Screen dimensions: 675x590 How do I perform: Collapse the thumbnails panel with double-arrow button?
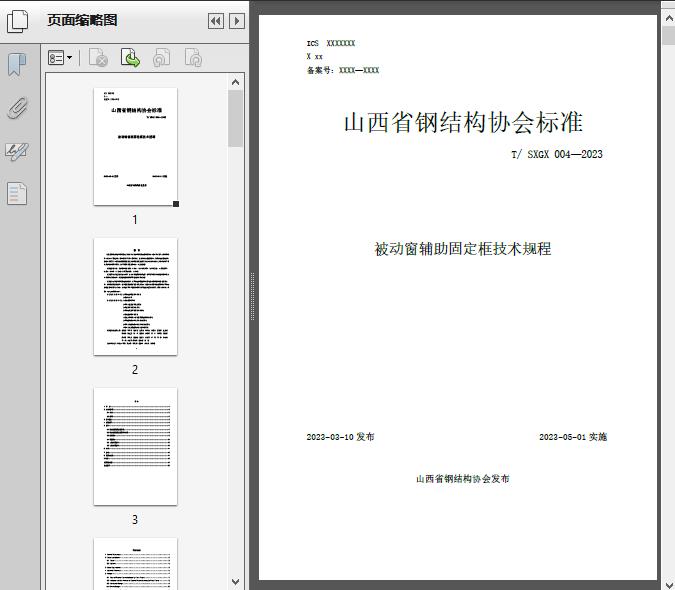(216, 21)
